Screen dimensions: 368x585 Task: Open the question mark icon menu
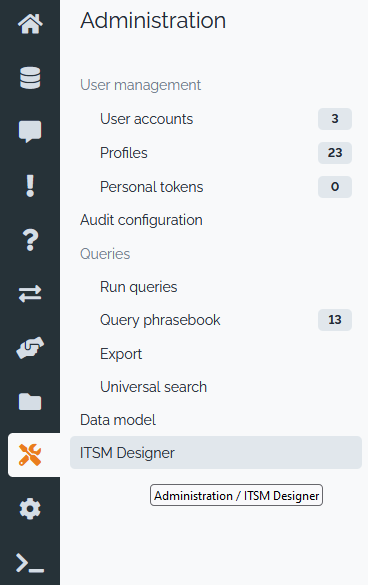point(30,240)
